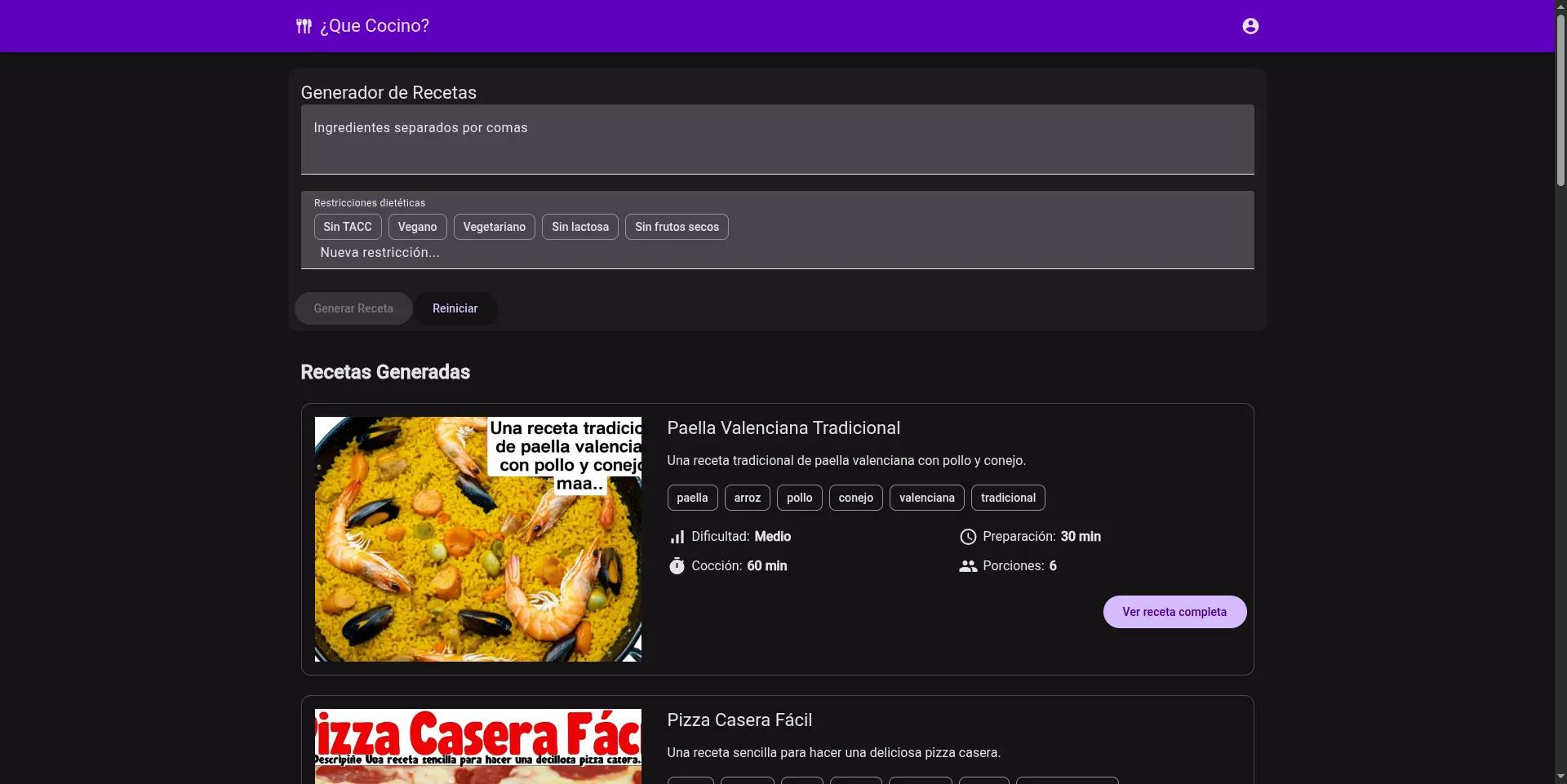Viewport: 1567px width, 784px height.
Task: Click the servings people icon
Action: point(968,566)
